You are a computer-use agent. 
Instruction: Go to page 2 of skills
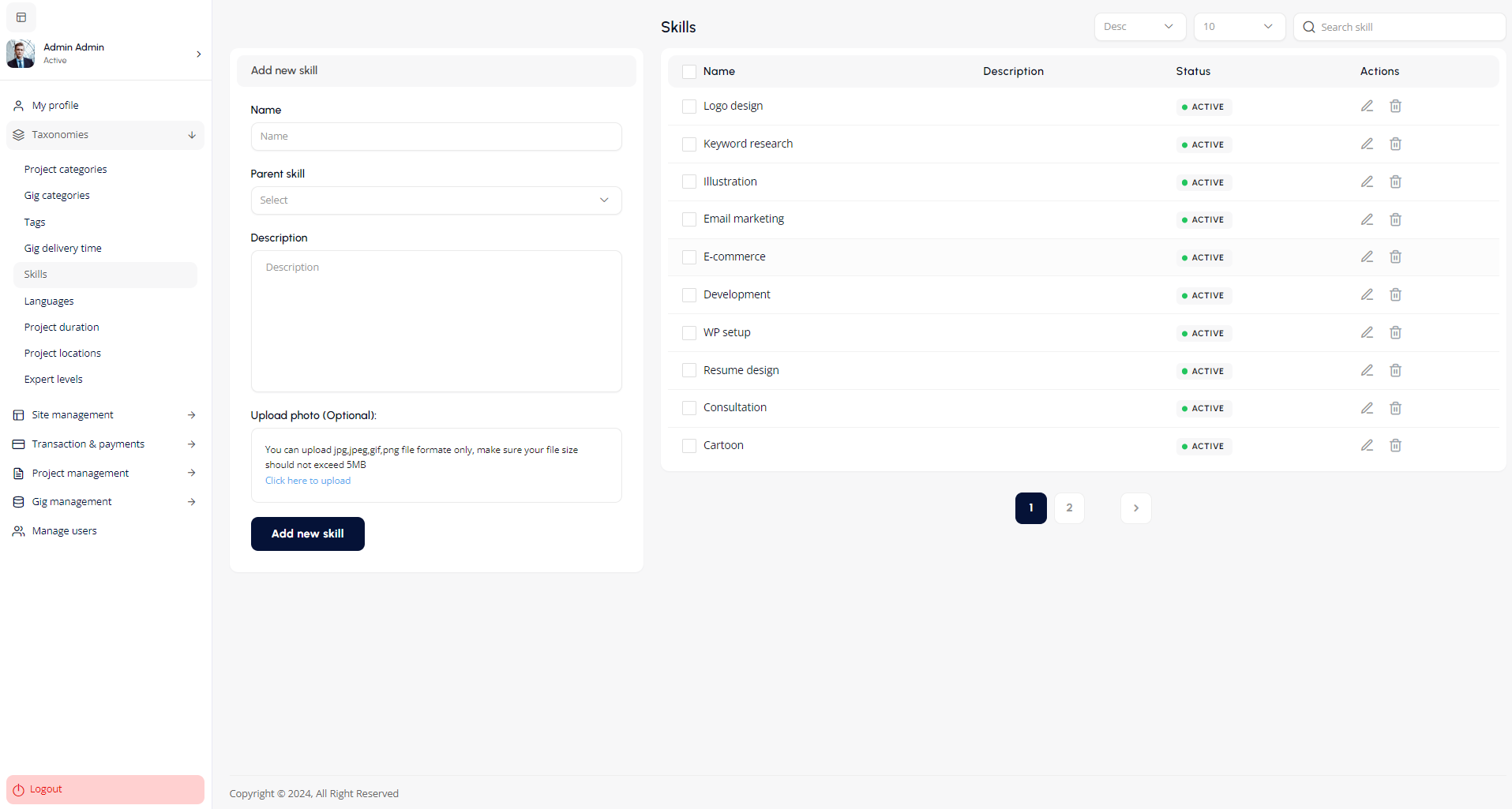[x=1069, y=508]
